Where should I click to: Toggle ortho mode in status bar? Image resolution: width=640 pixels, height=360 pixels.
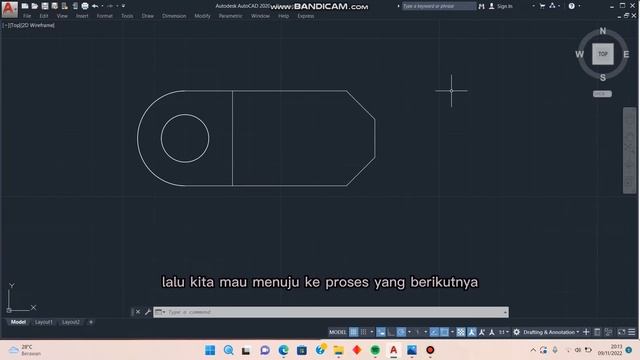coord(391,332)
